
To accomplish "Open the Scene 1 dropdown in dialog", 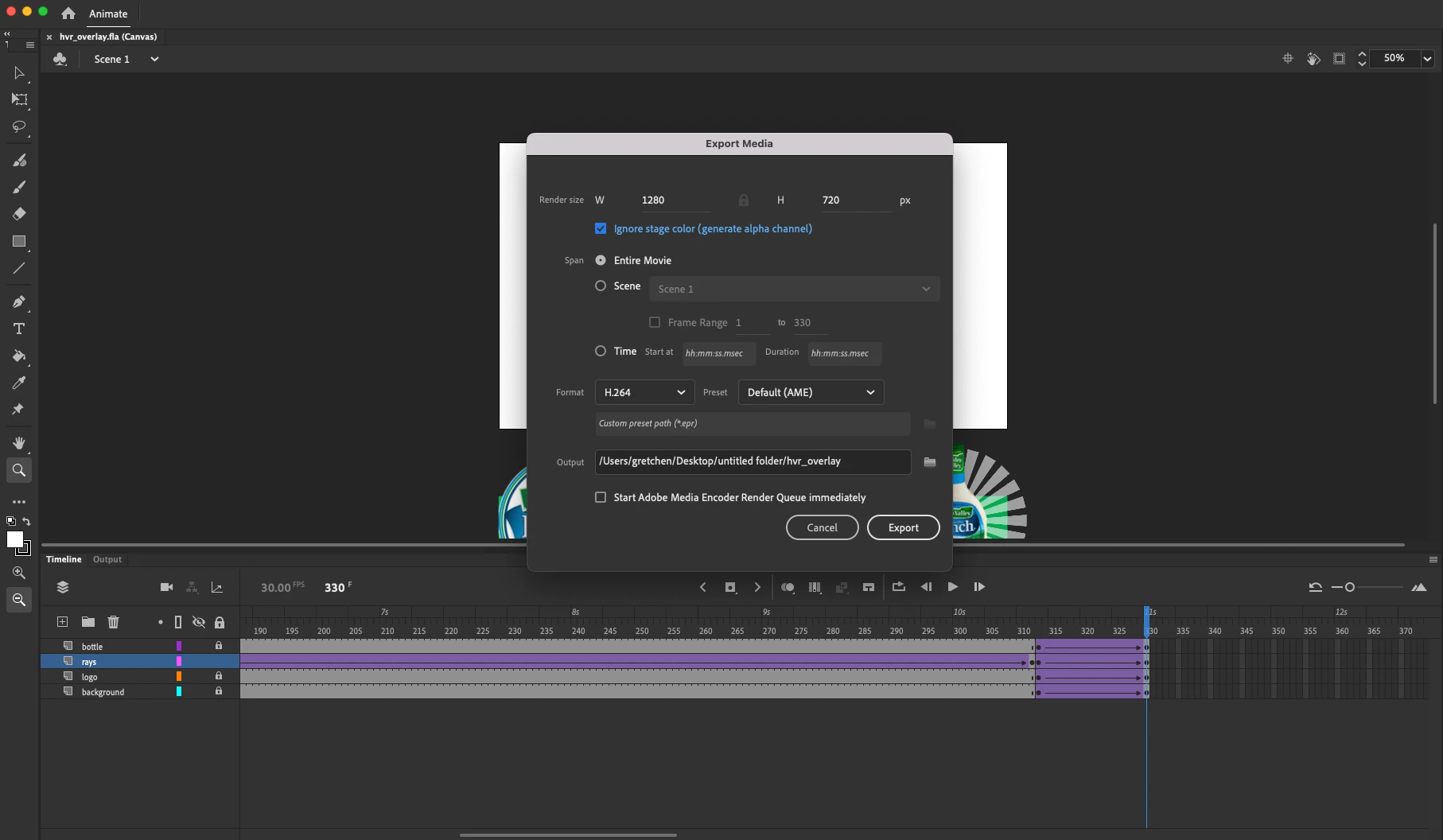I will [794, 289].
